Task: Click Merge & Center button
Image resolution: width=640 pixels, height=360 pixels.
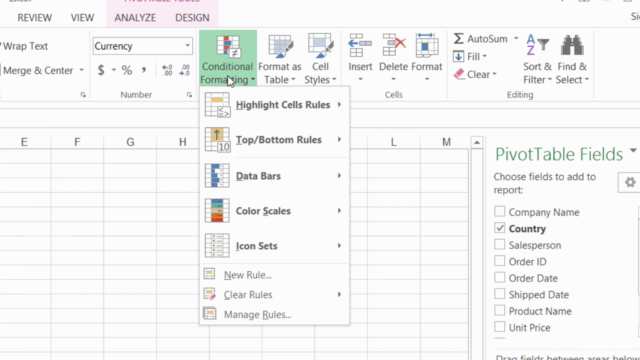Action: (x=38, y=71)
